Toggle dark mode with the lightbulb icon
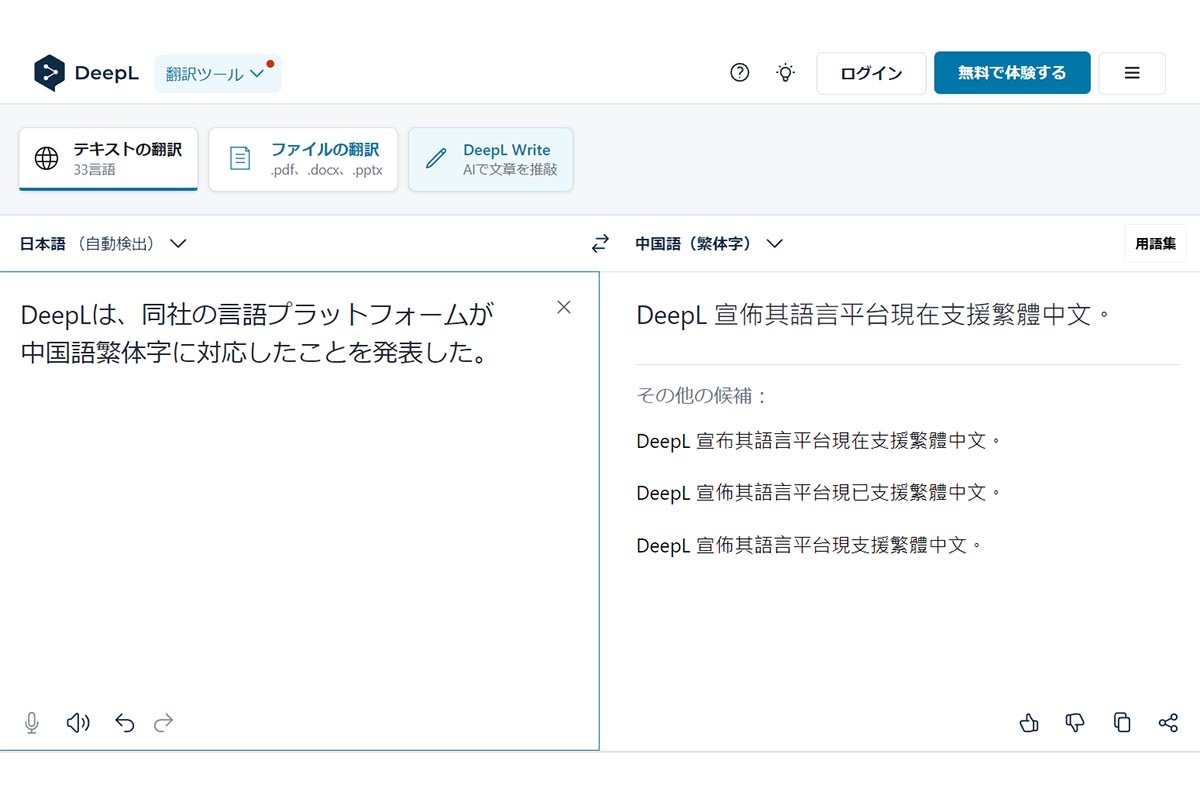Viewport: 1200px width, 800px height. [785, 72]
